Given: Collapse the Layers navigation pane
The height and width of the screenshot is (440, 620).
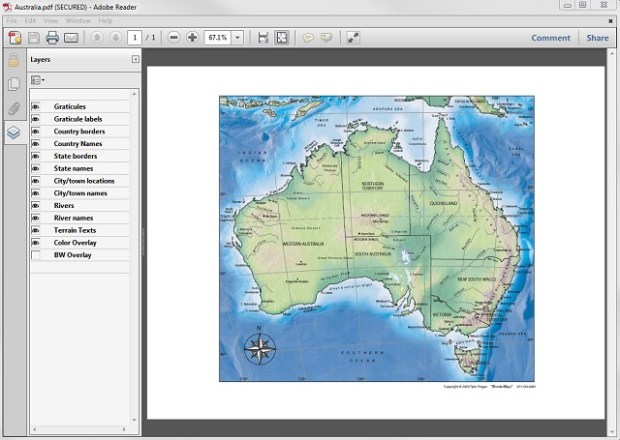Looking at the screenshot, I should point(135,60).
